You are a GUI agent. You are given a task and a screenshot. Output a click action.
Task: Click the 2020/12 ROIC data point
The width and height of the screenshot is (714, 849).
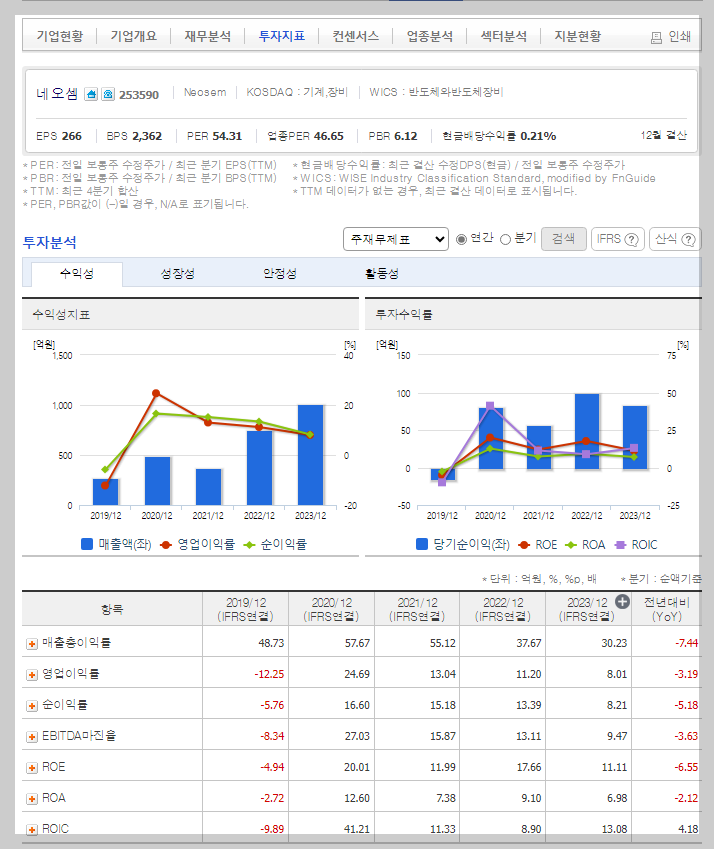[490, 406]
